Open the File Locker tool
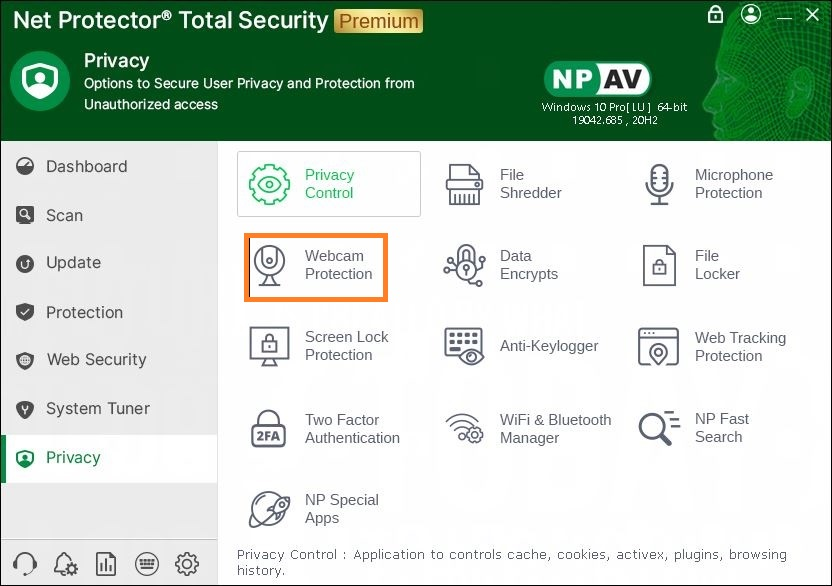Image resolution: width=832 pixels, height=586 pixels. [693, 266]
